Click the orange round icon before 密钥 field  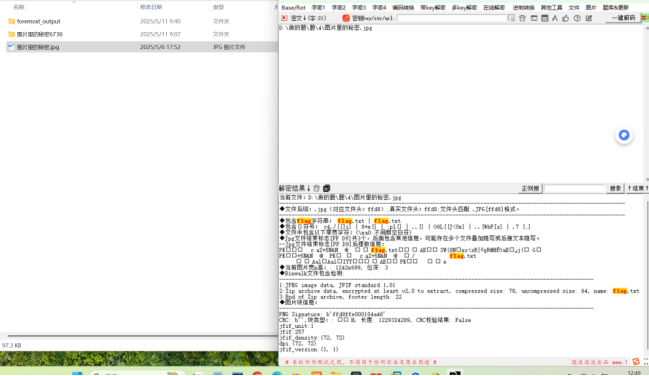[346, 18]
